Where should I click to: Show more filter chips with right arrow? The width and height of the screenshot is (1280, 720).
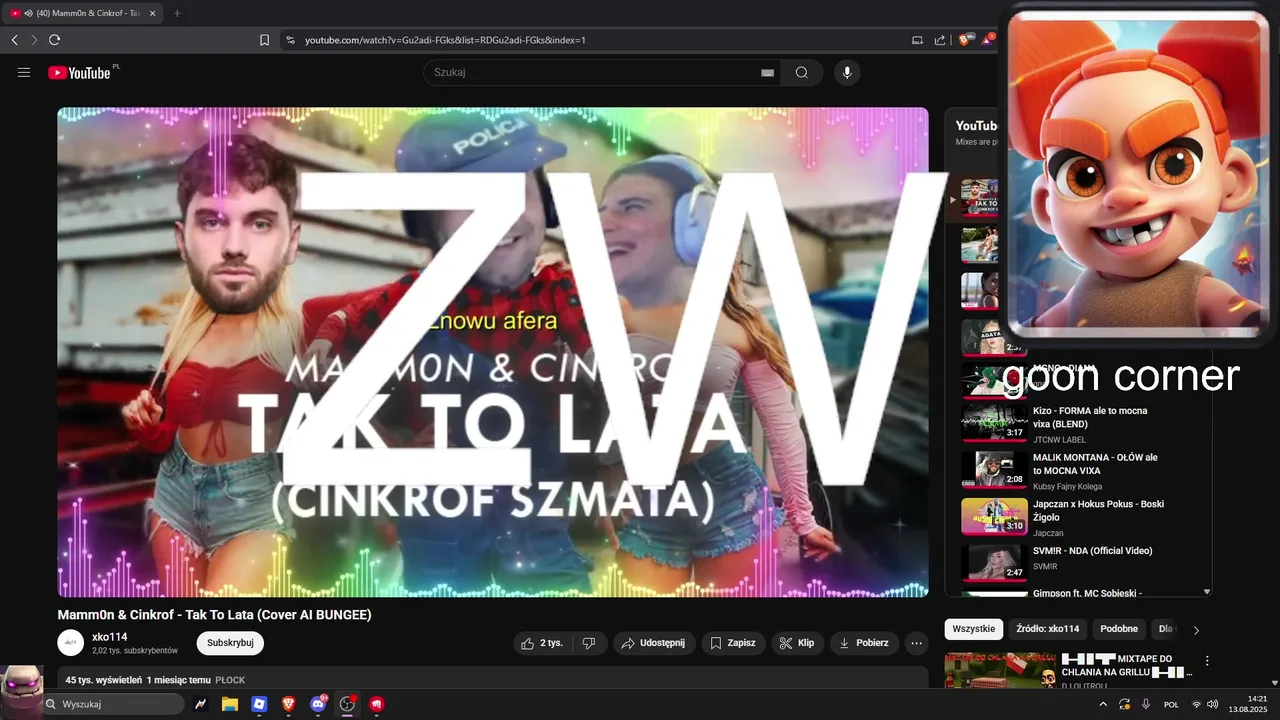[1196, 630]
